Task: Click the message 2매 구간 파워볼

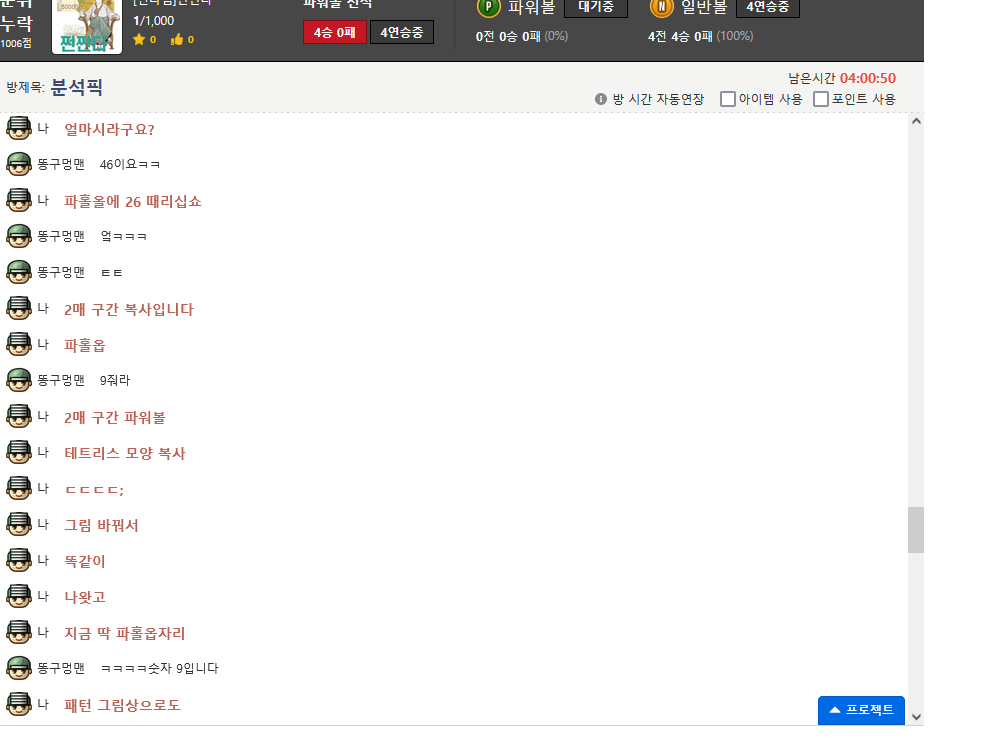Action: tap(114, 417)
